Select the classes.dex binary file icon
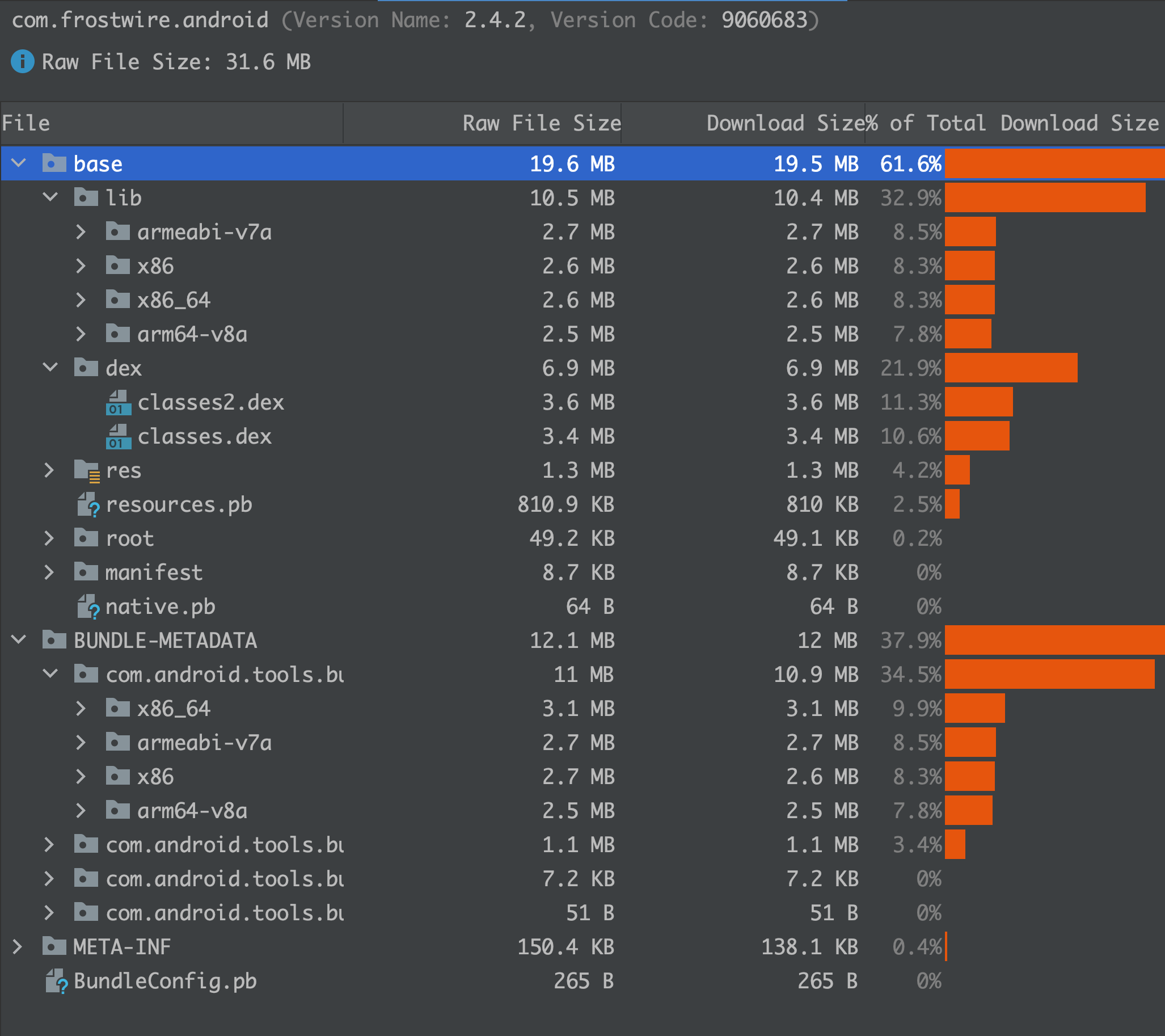1165x1036 pixels. (x=119, y=436)
